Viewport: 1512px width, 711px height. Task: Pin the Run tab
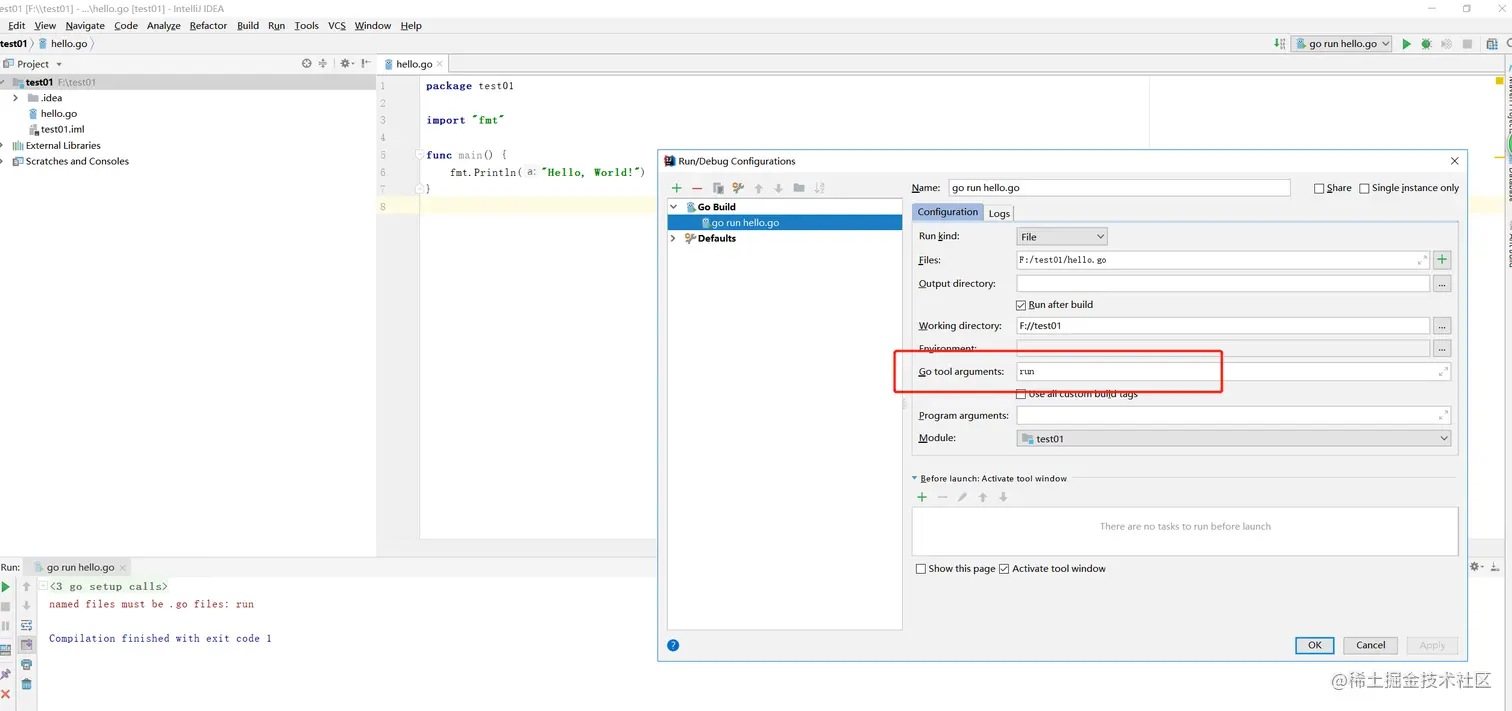[6, 674]
